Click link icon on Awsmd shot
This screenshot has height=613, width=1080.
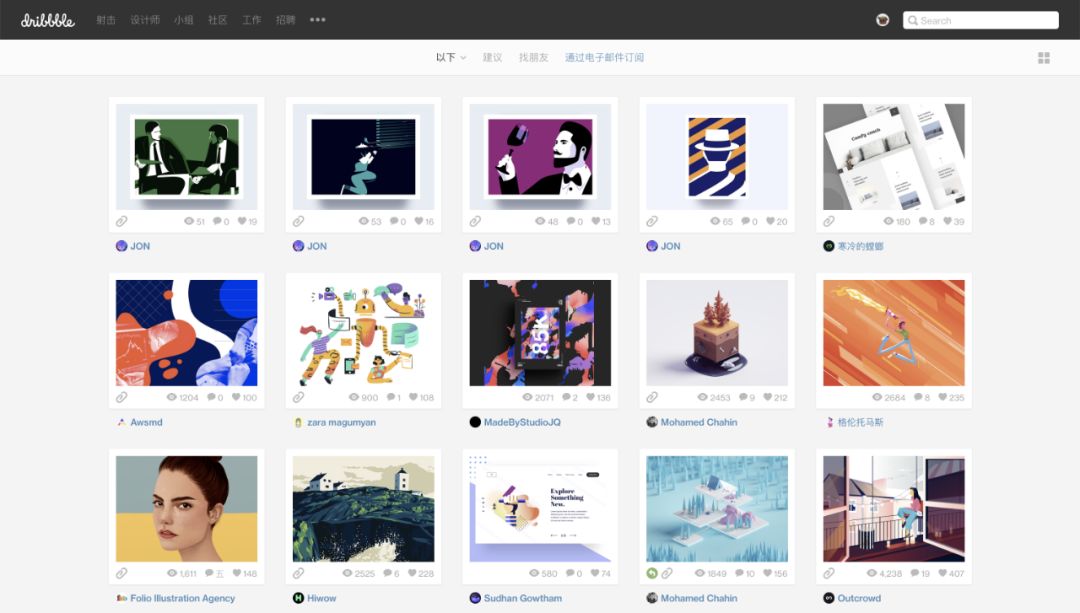click(x=122, y=397)
